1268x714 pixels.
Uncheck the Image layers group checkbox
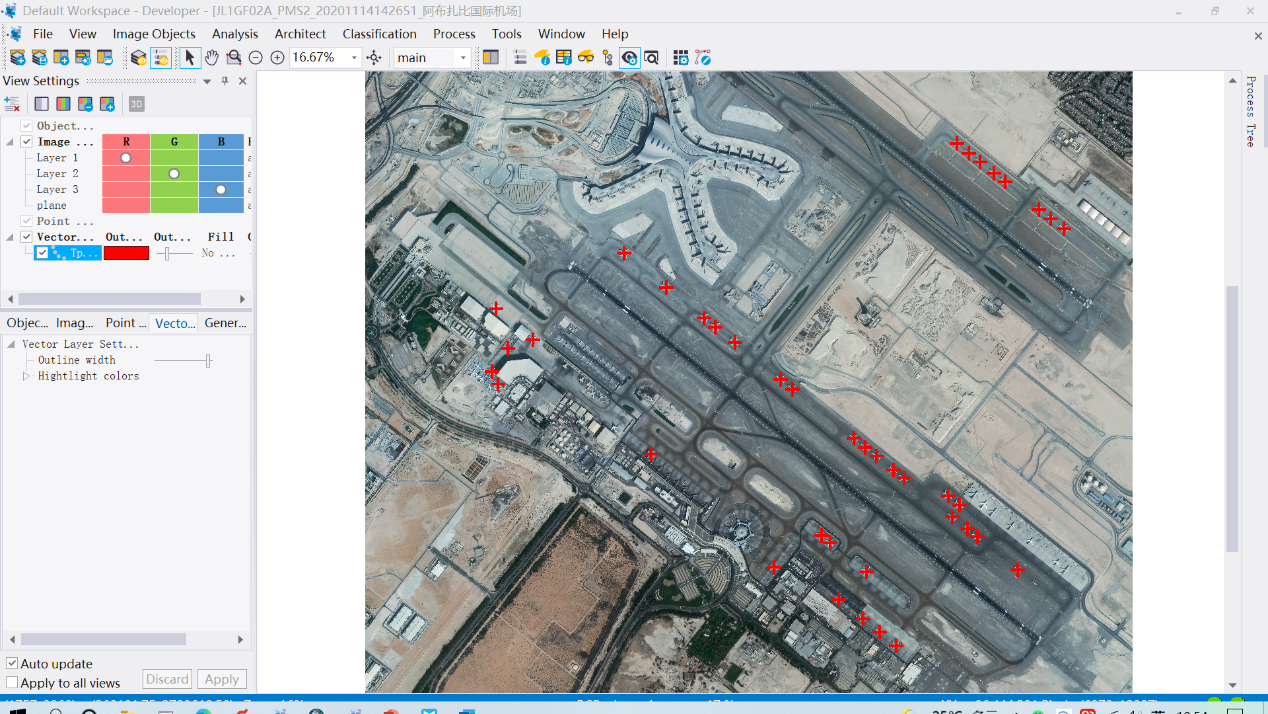tap(27, 142)
